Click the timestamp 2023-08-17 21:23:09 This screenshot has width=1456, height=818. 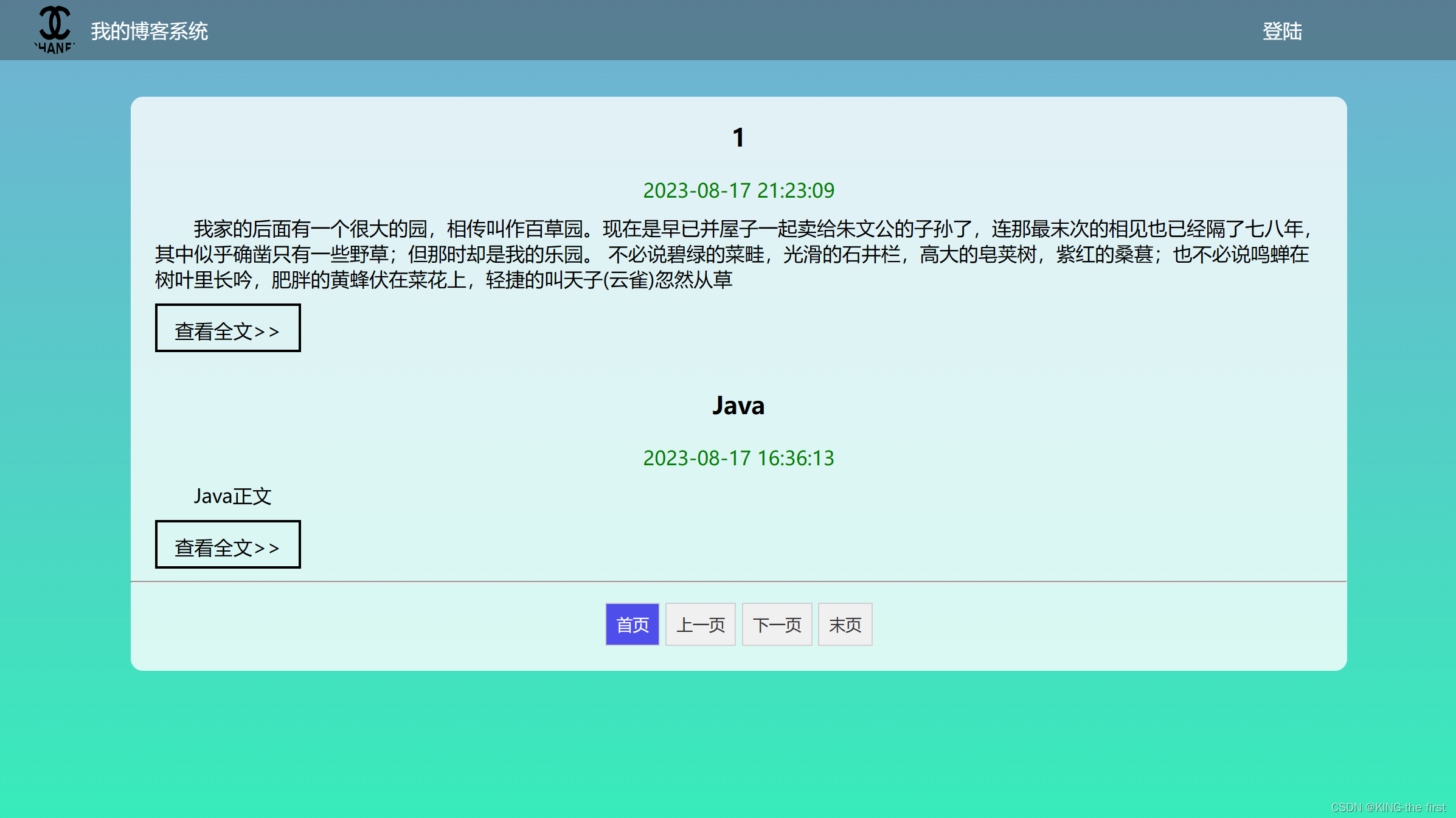(738, 190)
